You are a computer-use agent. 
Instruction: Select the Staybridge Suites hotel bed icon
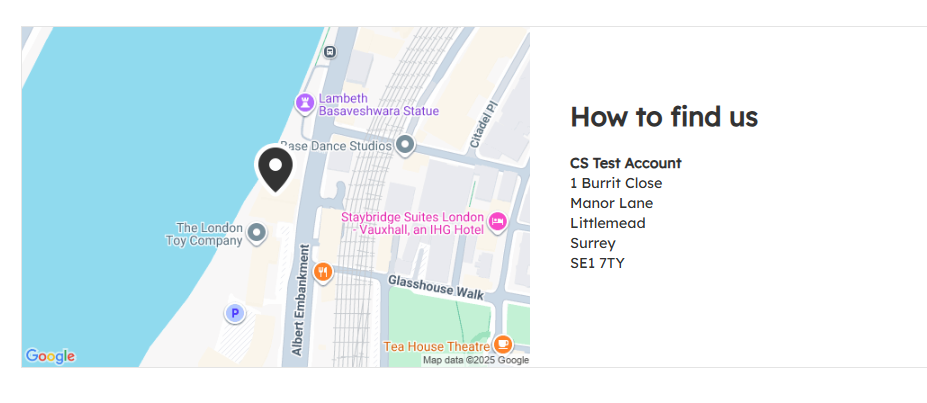(497, 221)
